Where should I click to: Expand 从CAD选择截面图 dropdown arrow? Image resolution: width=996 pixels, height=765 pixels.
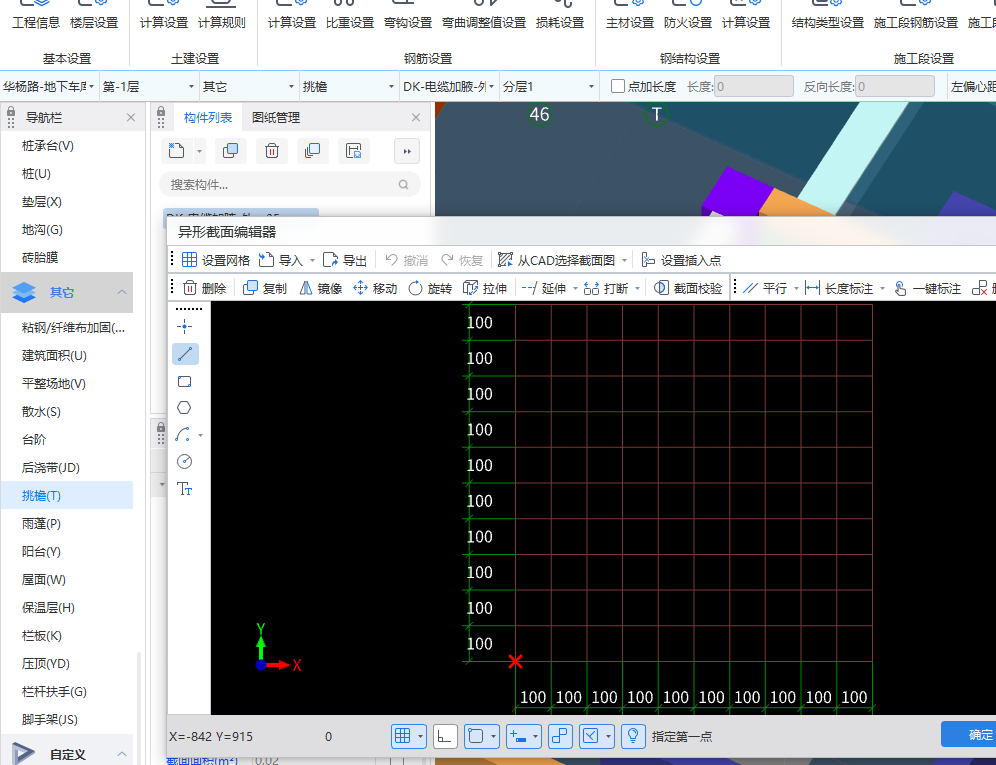[624, 261]
